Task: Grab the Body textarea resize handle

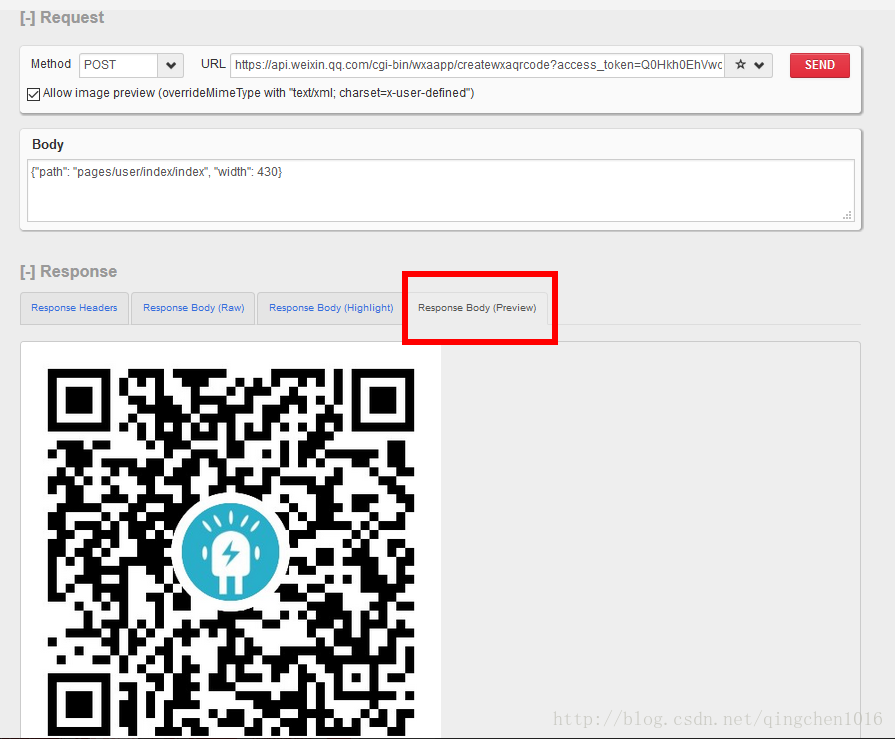Action: point(848,215)
